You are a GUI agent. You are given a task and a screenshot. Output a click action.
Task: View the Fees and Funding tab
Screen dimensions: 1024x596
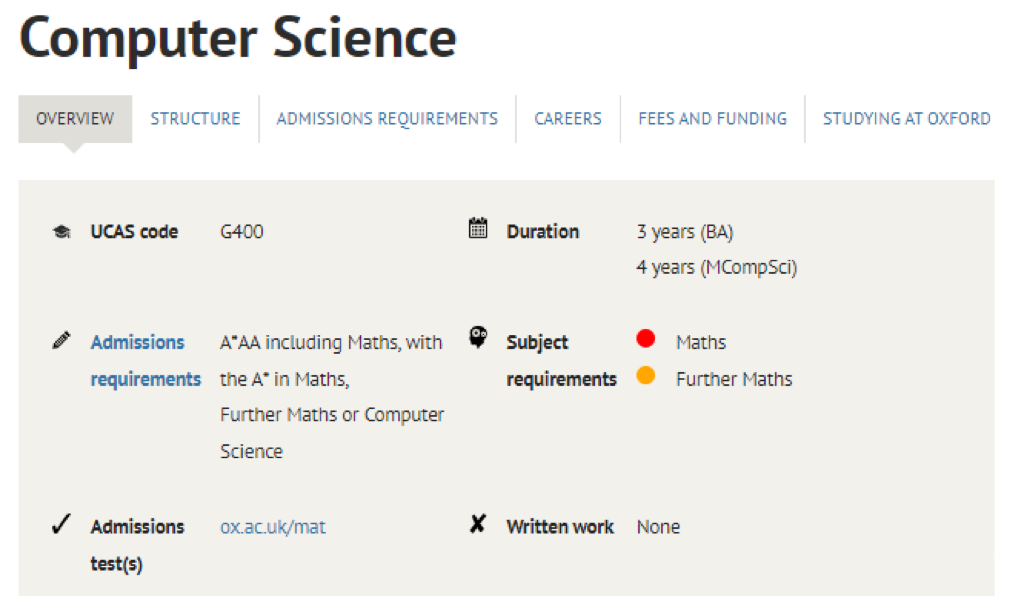[712, 119]
